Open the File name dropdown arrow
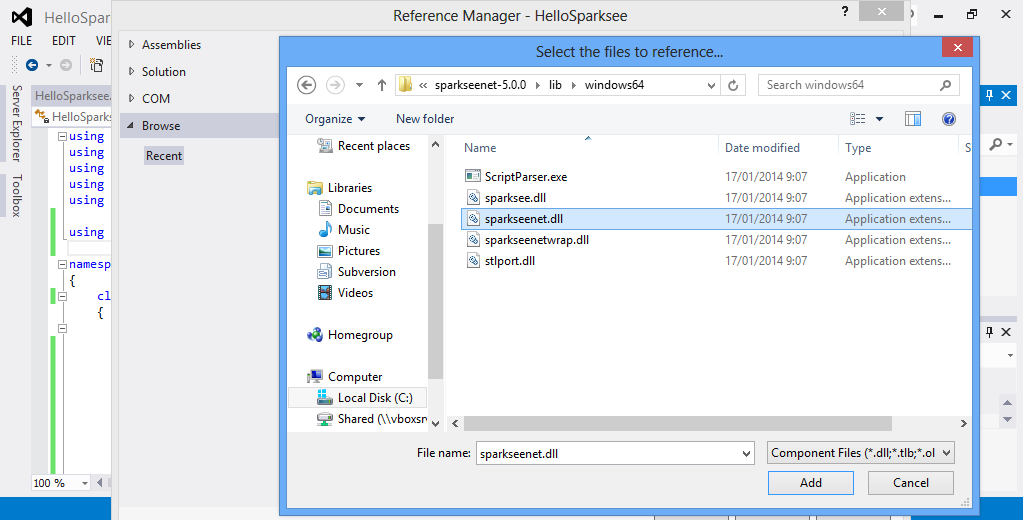The width and height of the screenshot is (1023, 520). [x=747, y=453]
